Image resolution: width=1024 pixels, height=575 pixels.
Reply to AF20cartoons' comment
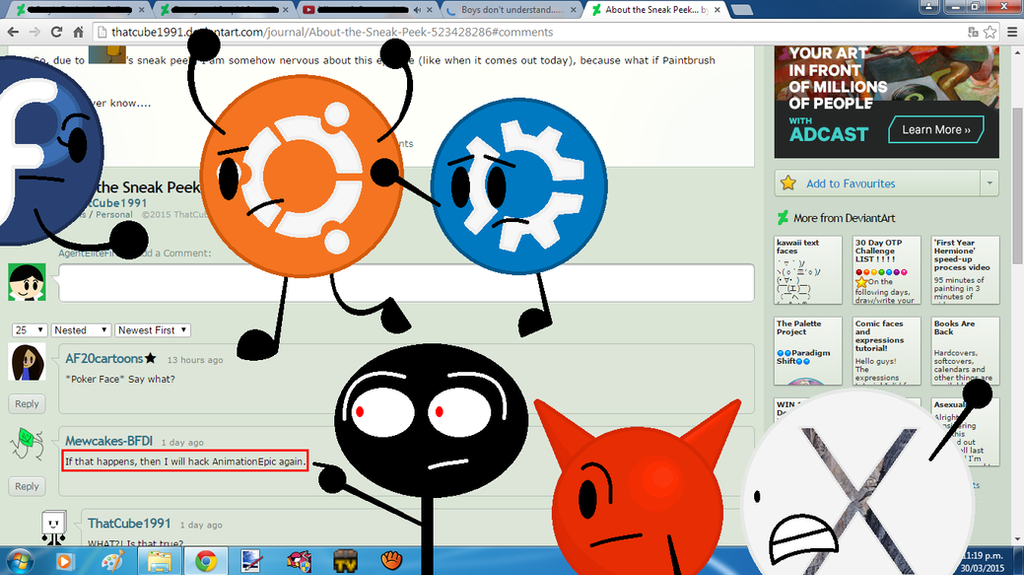27,404
